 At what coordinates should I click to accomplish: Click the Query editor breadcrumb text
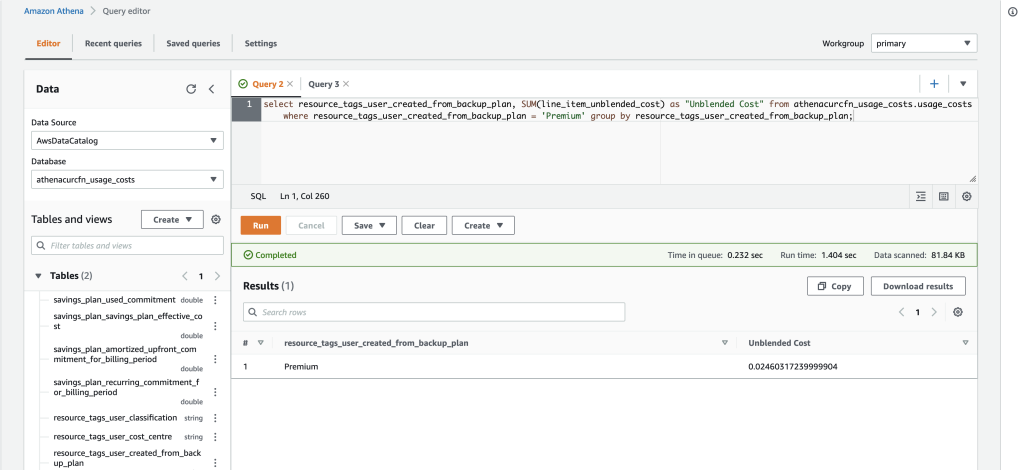pyautogui.click(x=126, y=11)
